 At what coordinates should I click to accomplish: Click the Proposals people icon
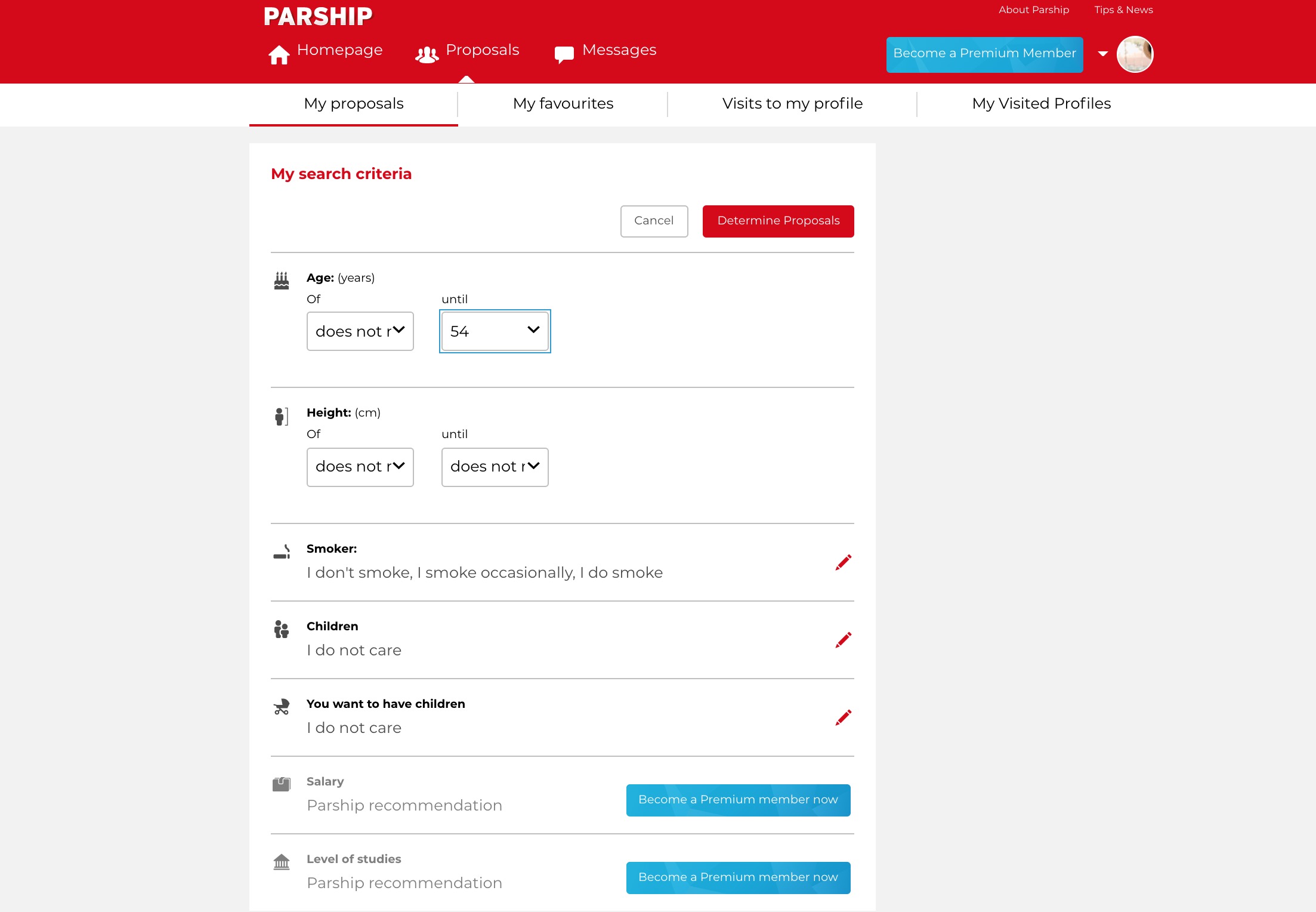pyautogui.click(x=427, y=55)
